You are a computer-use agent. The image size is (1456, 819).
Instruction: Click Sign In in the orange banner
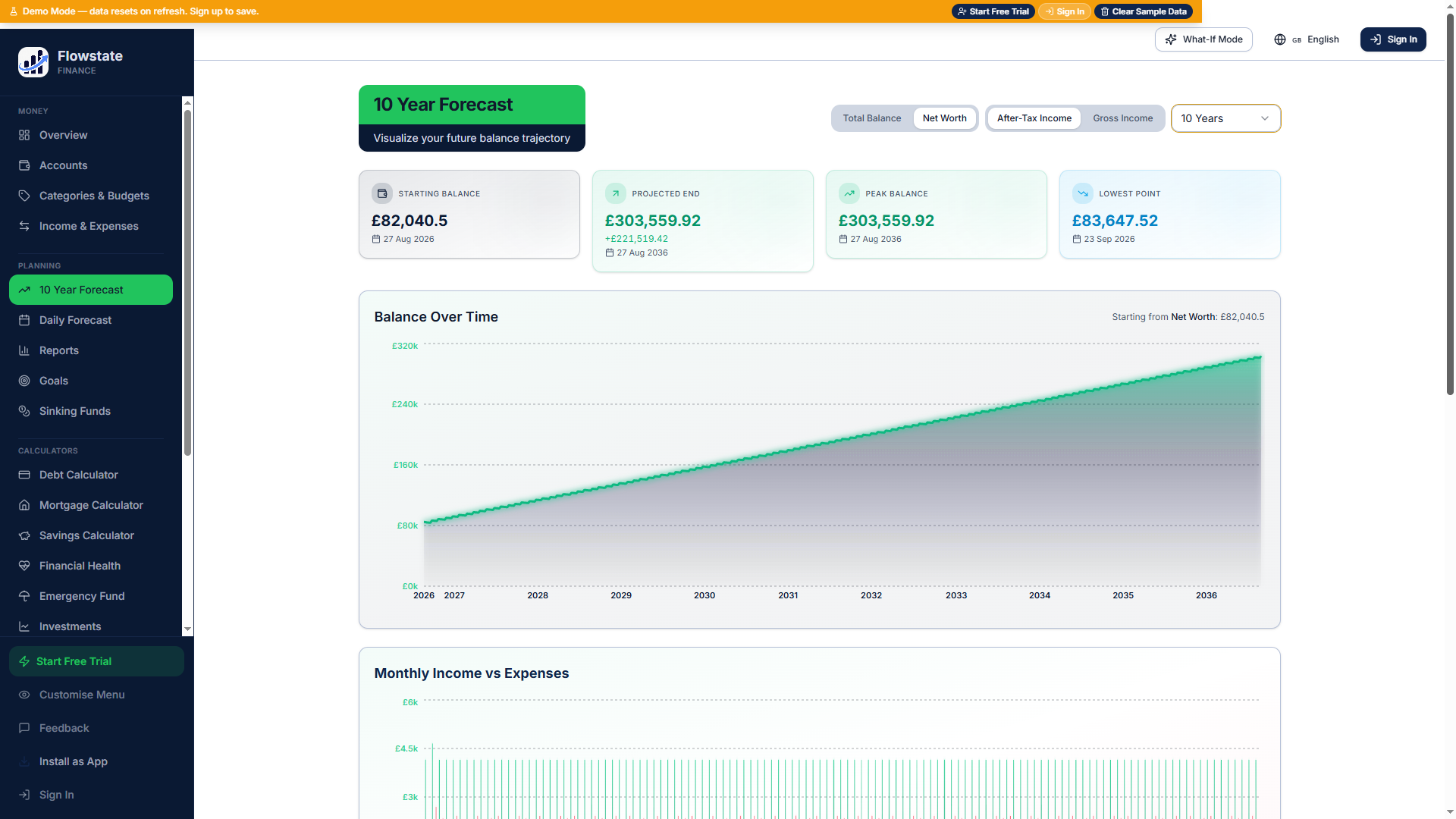(1064, 11)
